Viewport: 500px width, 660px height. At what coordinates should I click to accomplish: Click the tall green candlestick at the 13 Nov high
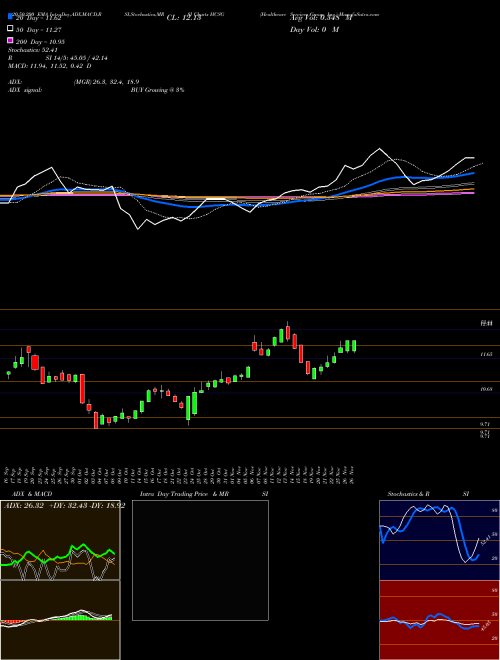click(281, 336)
